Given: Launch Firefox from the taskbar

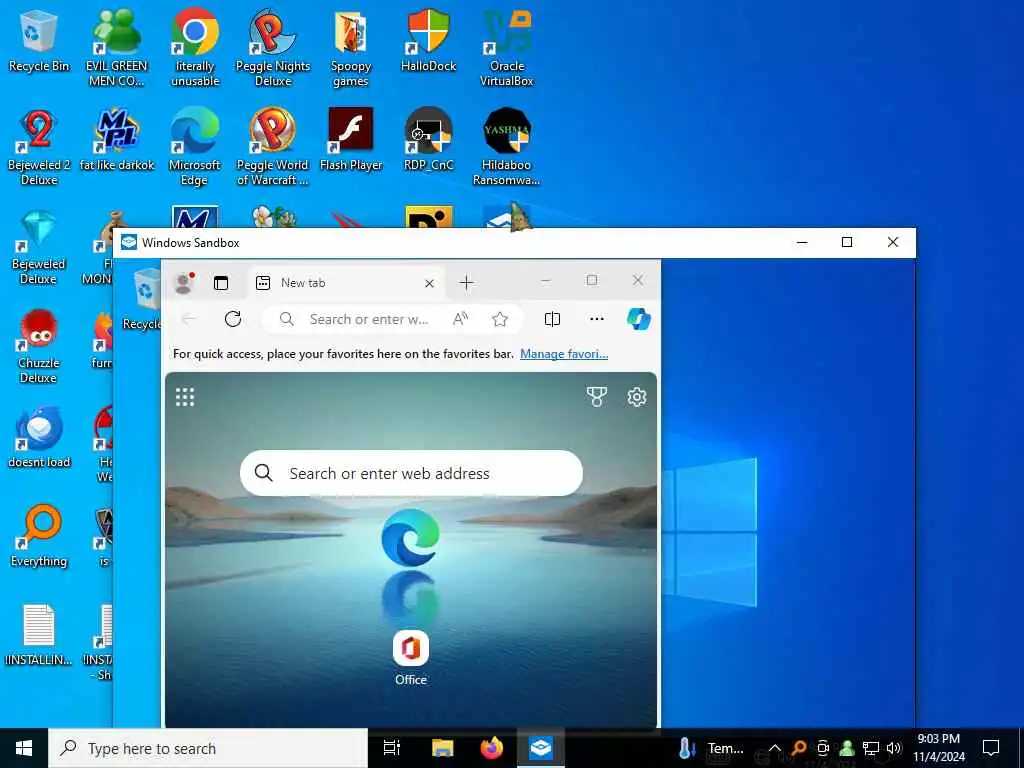Looking at the screenshot, I should (x=492, y=748).
